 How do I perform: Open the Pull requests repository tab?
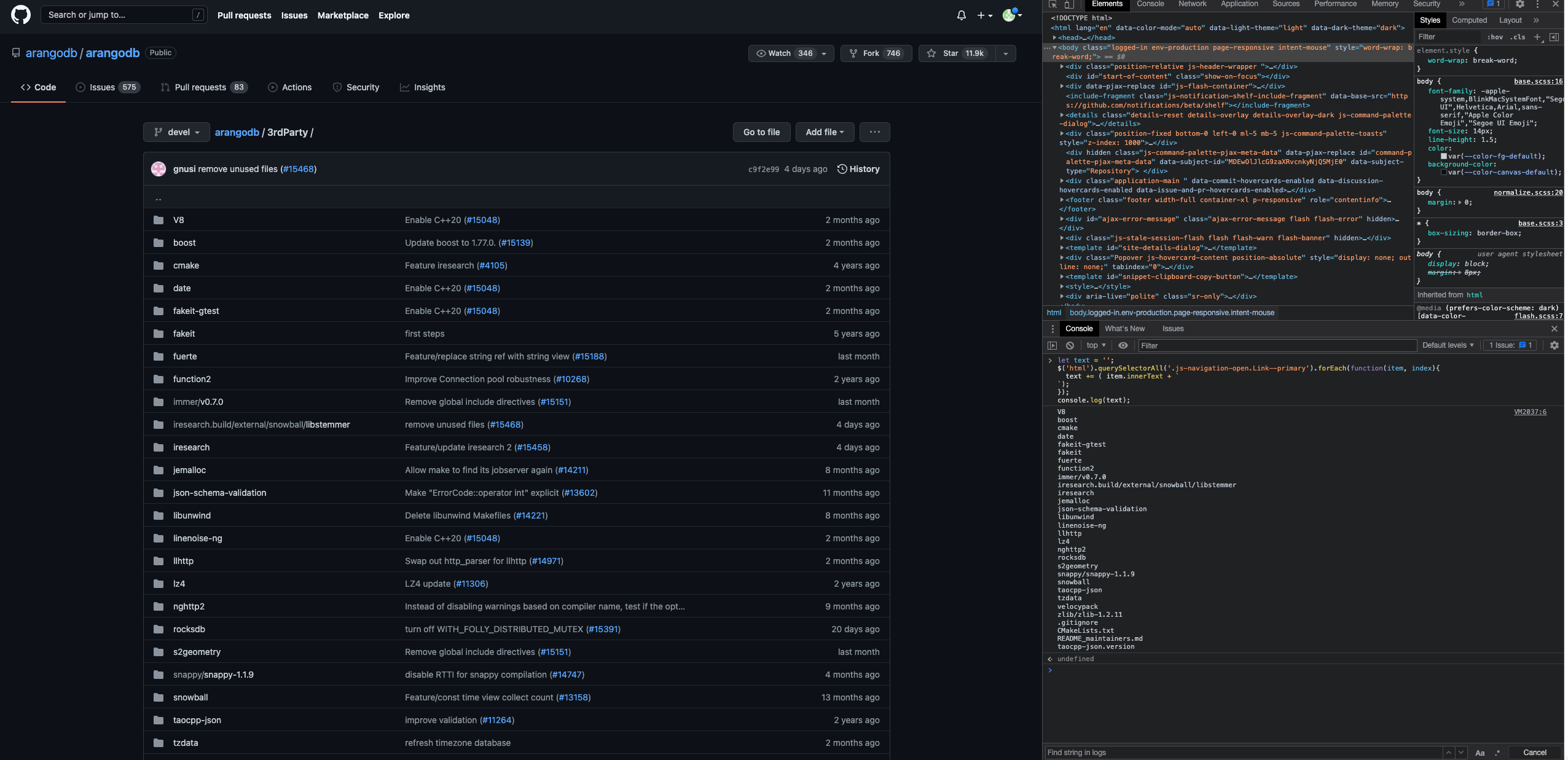click(200, 87)
